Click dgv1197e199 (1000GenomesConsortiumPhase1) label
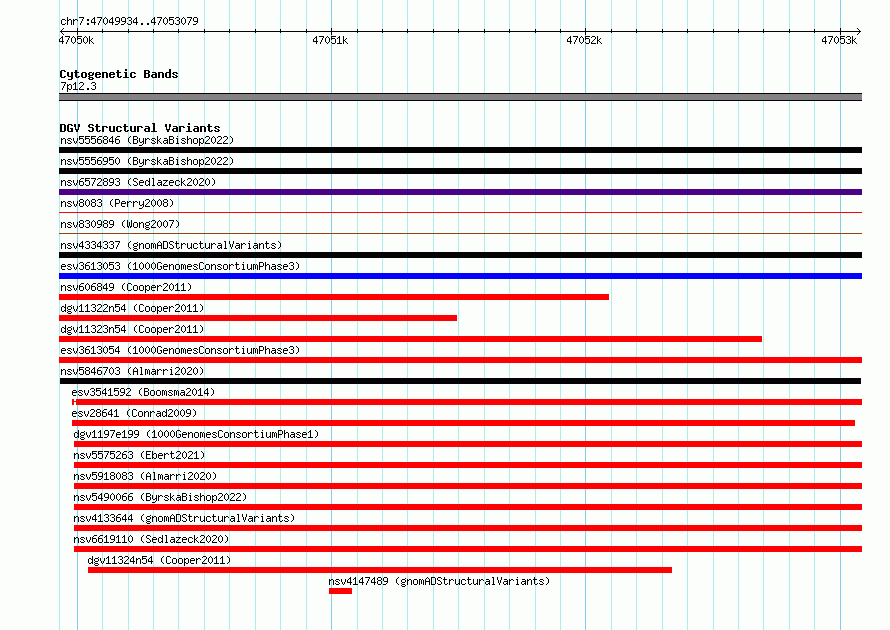This screenshot has width=890, height=630. [196, 434]
